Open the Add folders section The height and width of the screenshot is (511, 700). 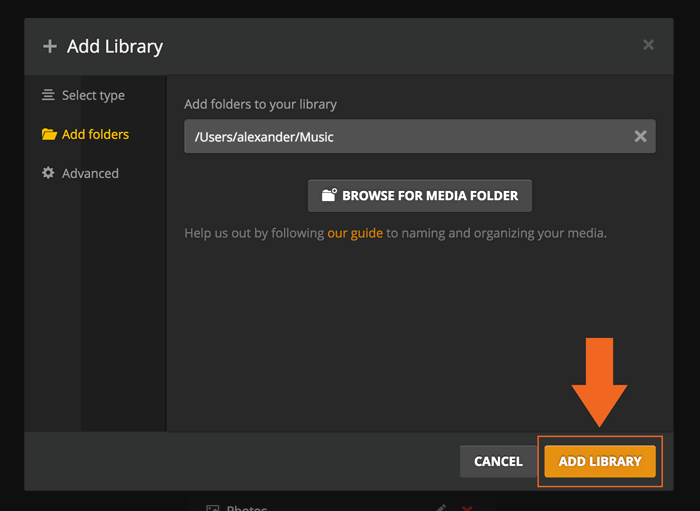tap(95, 134)
